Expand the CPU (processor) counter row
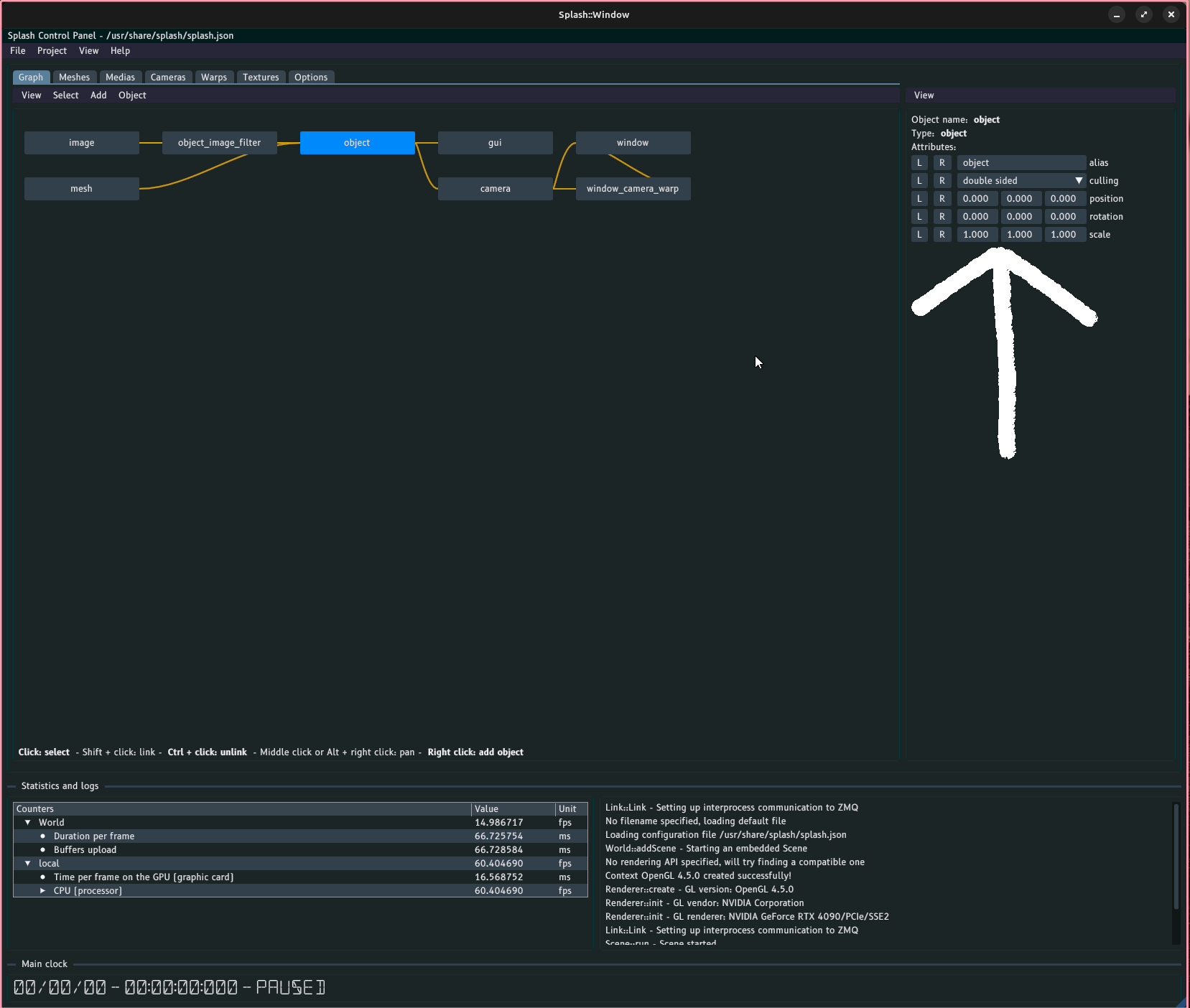The width and height of the screenshot is (1190, 1008). point(43,891)
